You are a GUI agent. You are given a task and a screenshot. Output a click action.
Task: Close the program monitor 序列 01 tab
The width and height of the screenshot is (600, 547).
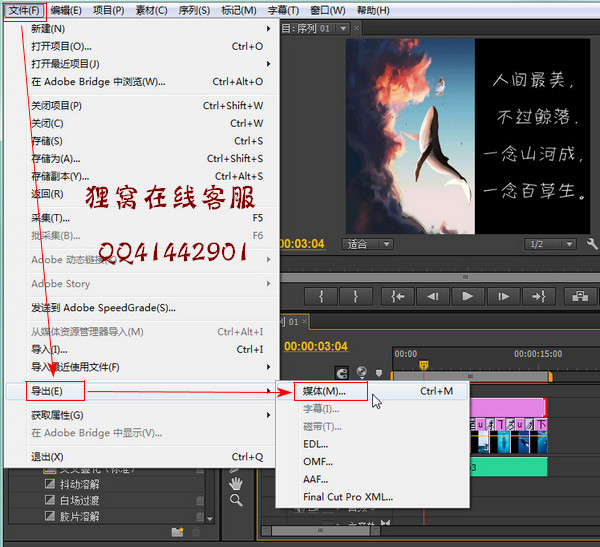point(356,28)
